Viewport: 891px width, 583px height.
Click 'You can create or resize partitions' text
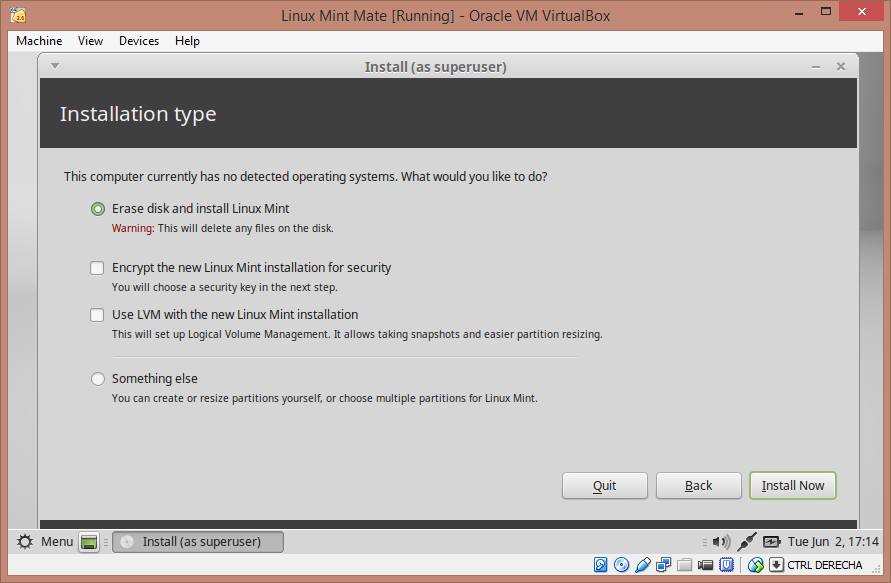coord(324,398)
